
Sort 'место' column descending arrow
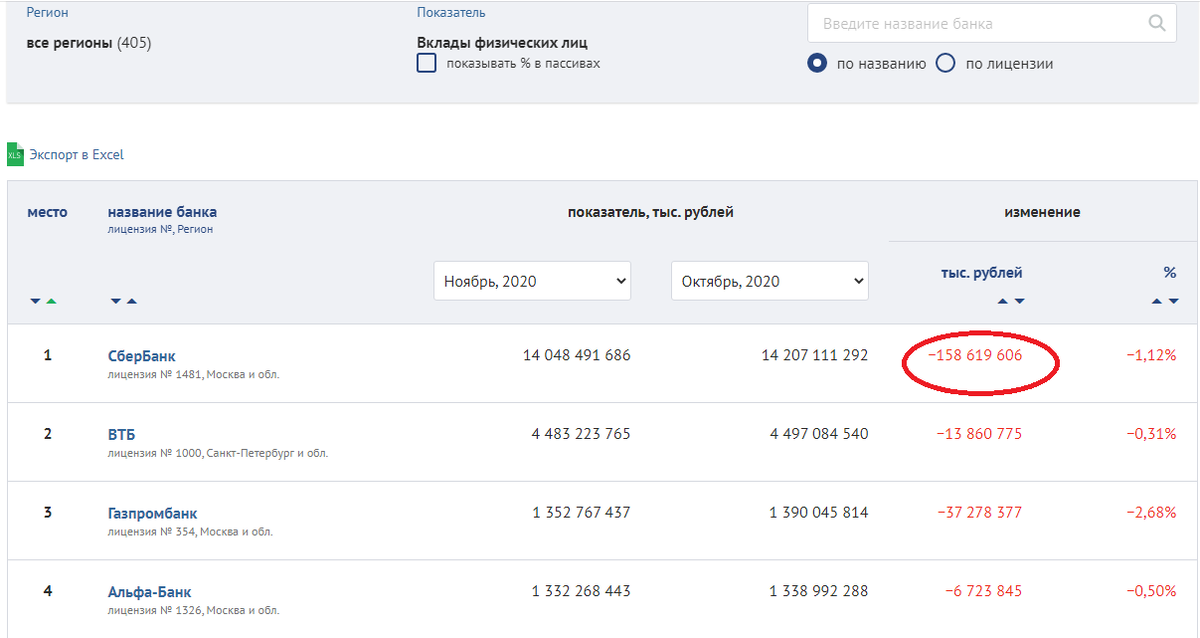tap(35, 301)
